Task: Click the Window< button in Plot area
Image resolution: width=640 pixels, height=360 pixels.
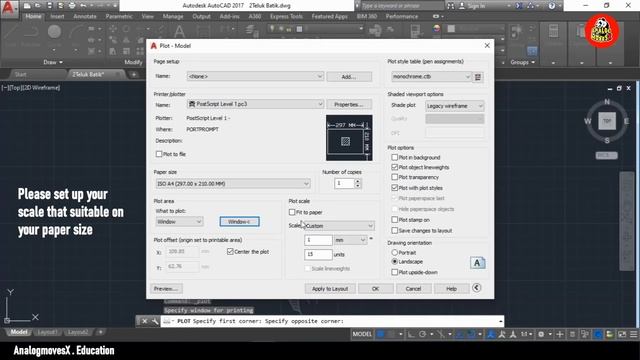Action: tap(240, 222)
